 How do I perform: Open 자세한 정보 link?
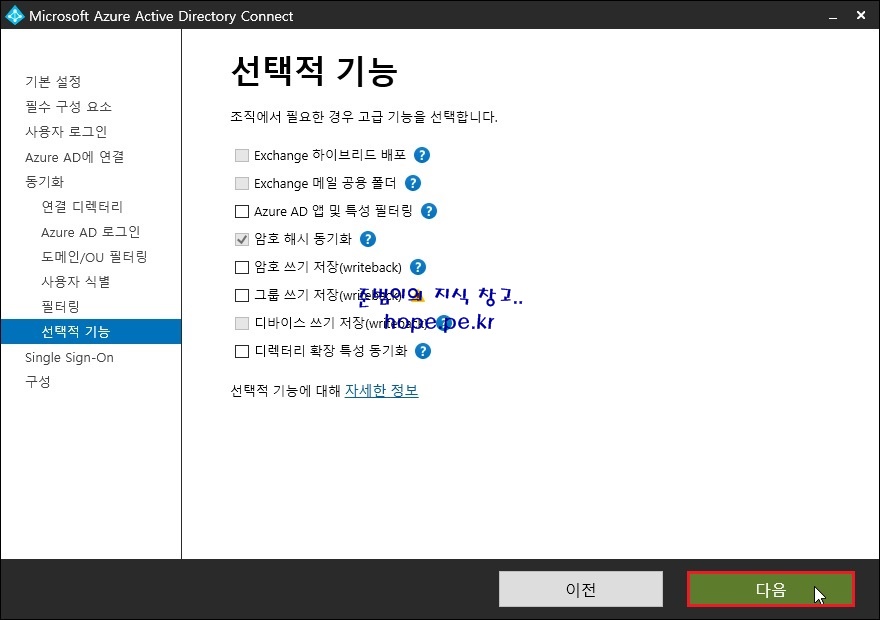381,391
